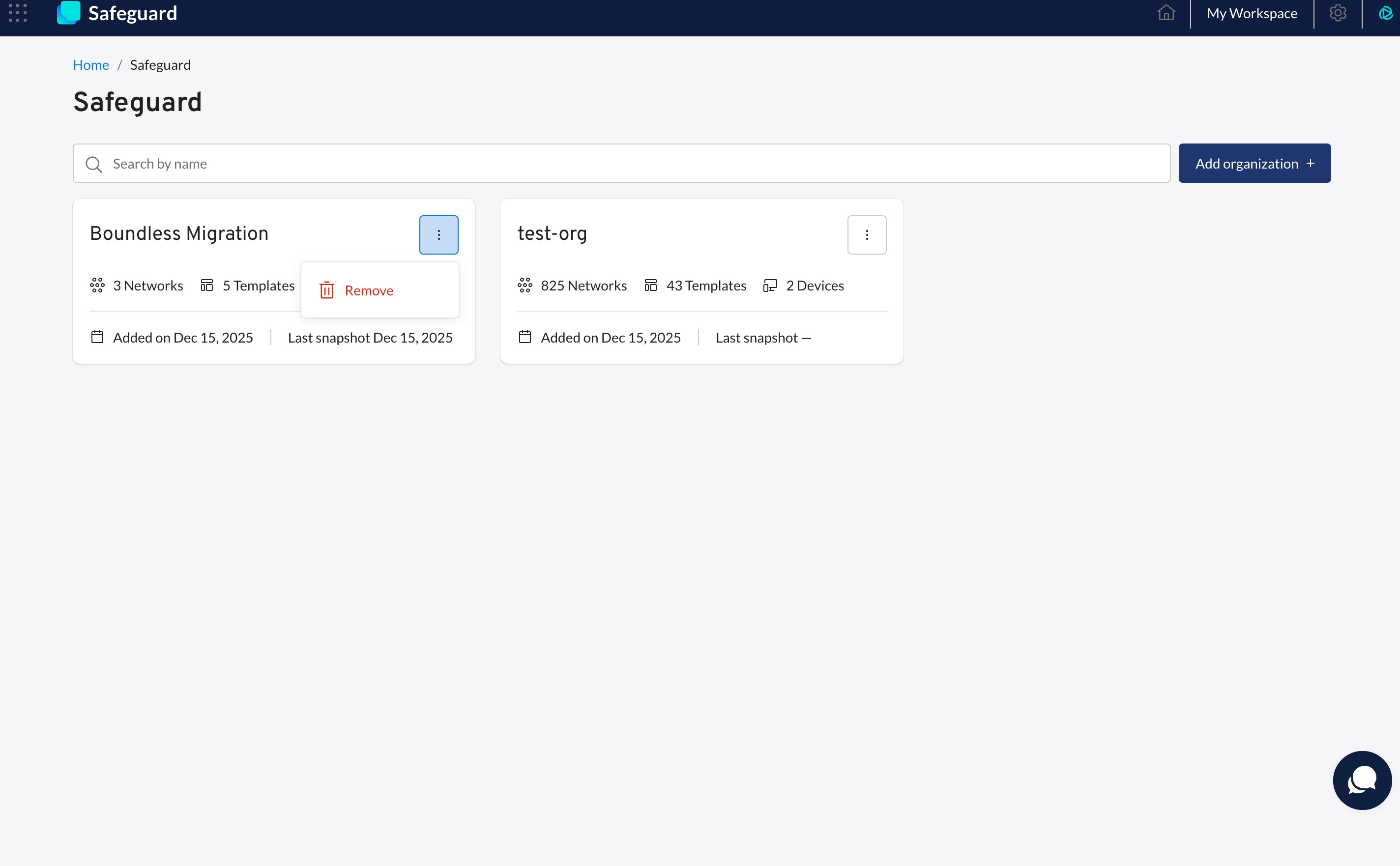Viewport: 1400px width, 866px height.
Task: Open the chat support bubble
Action: (1362, 780)
